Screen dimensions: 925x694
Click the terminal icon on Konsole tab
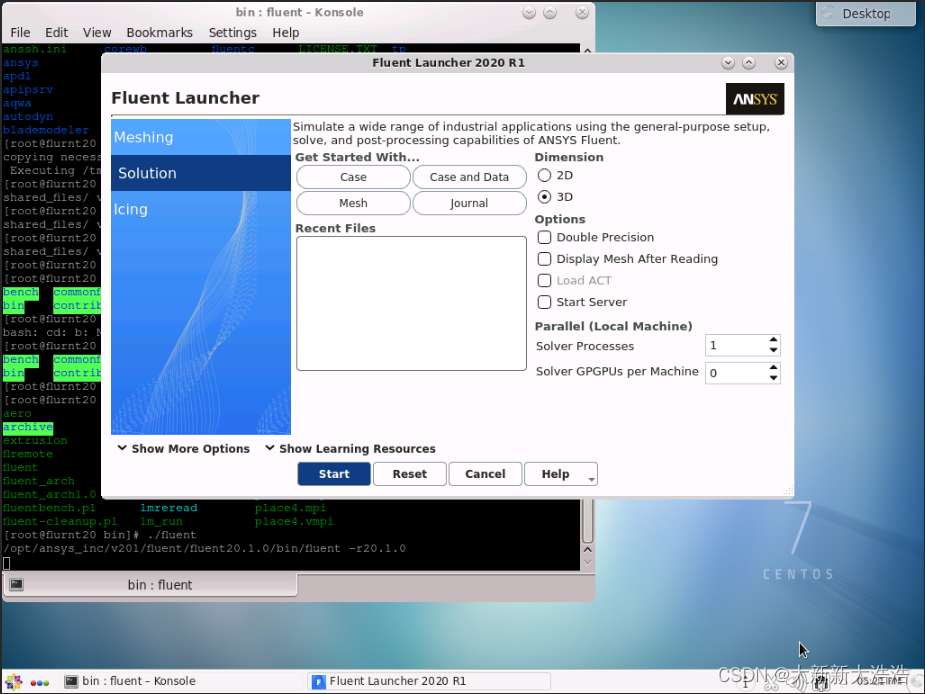[17, 584]
